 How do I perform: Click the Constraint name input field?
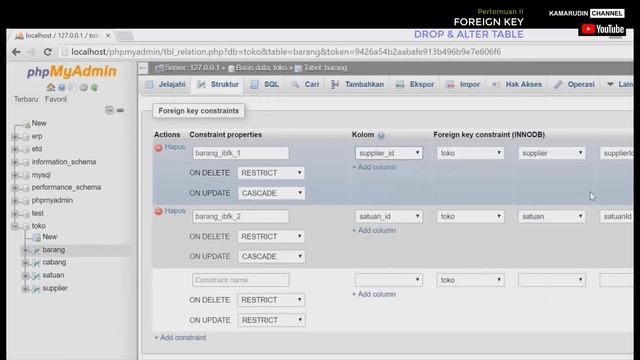click(x=241, y=280)
